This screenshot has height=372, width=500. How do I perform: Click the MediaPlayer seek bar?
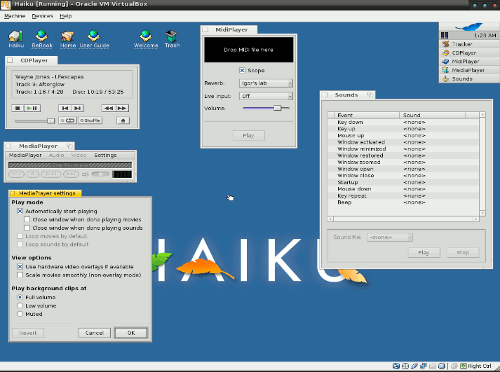tap(70, 165)
